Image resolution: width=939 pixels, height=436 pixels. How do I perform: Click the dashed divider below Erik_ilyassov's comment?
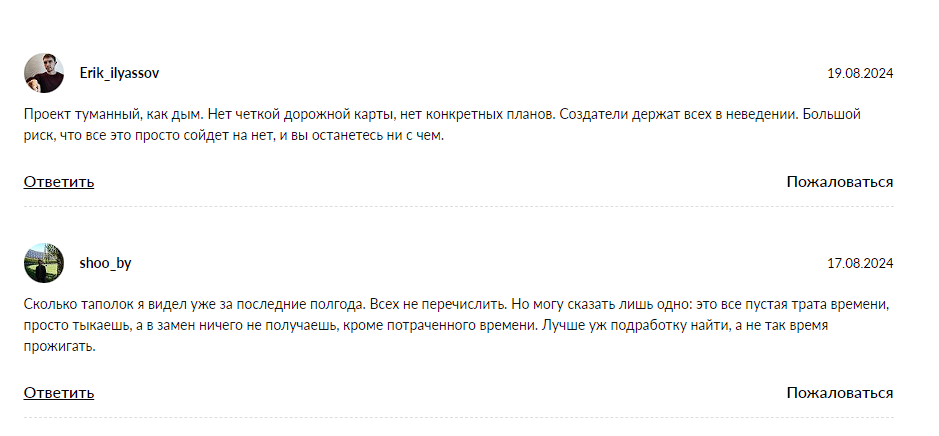(x=459, y=207)
